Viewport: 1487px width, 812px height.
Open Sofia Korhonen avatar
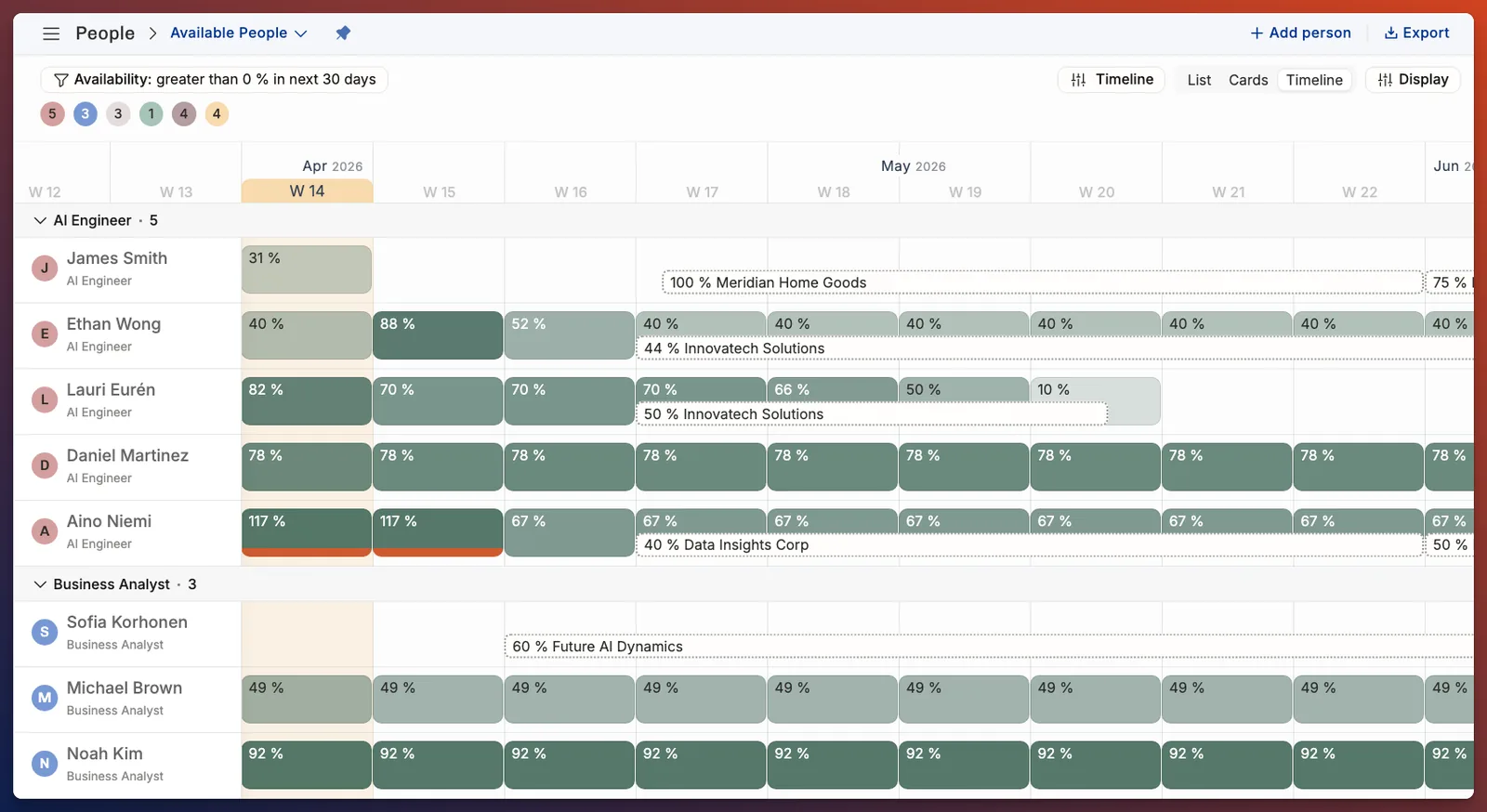tap(45, 633)
